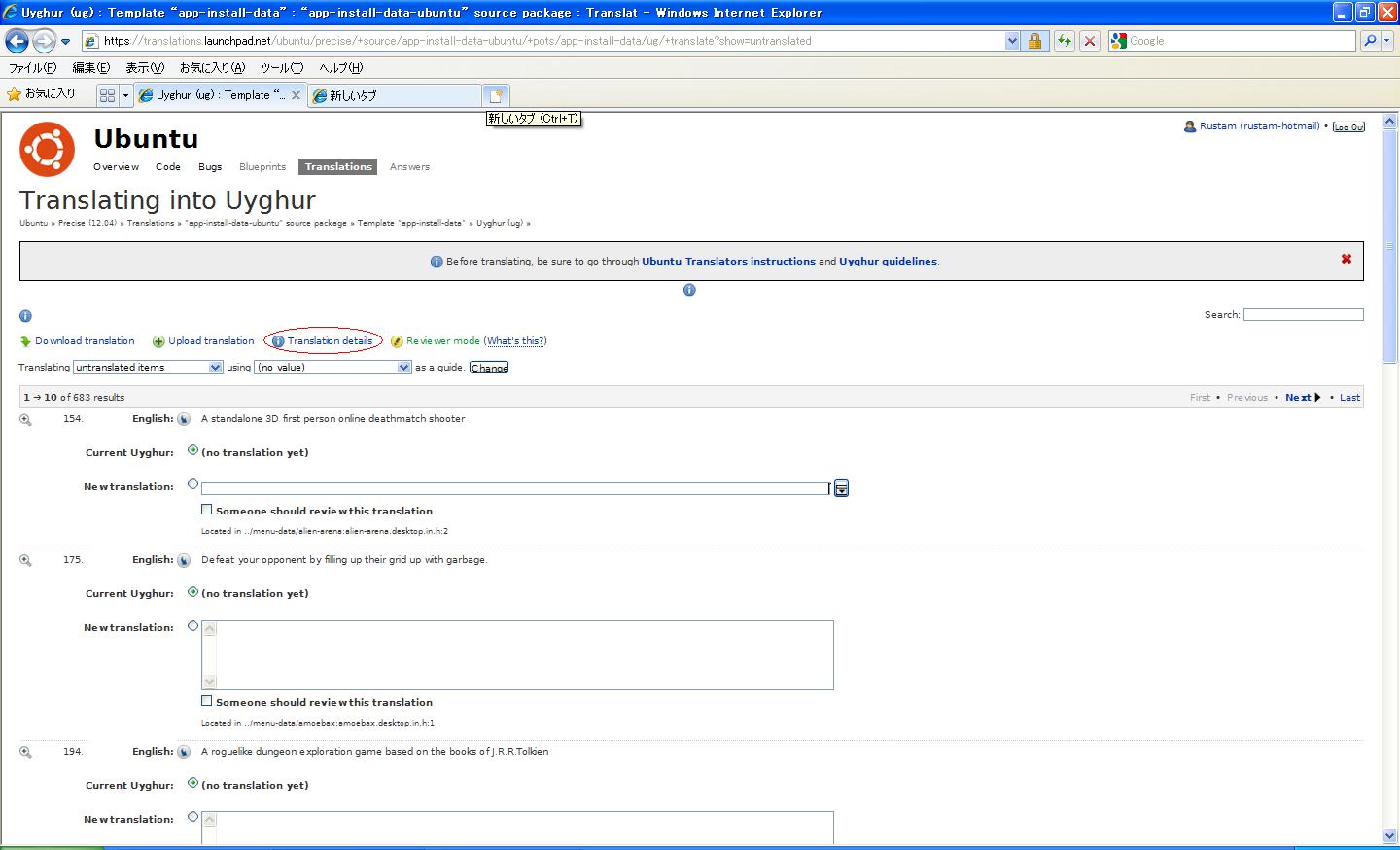1400x850 pixels.
Task: Click the zoom icon for item 194
Action: [x=25, y=753]
